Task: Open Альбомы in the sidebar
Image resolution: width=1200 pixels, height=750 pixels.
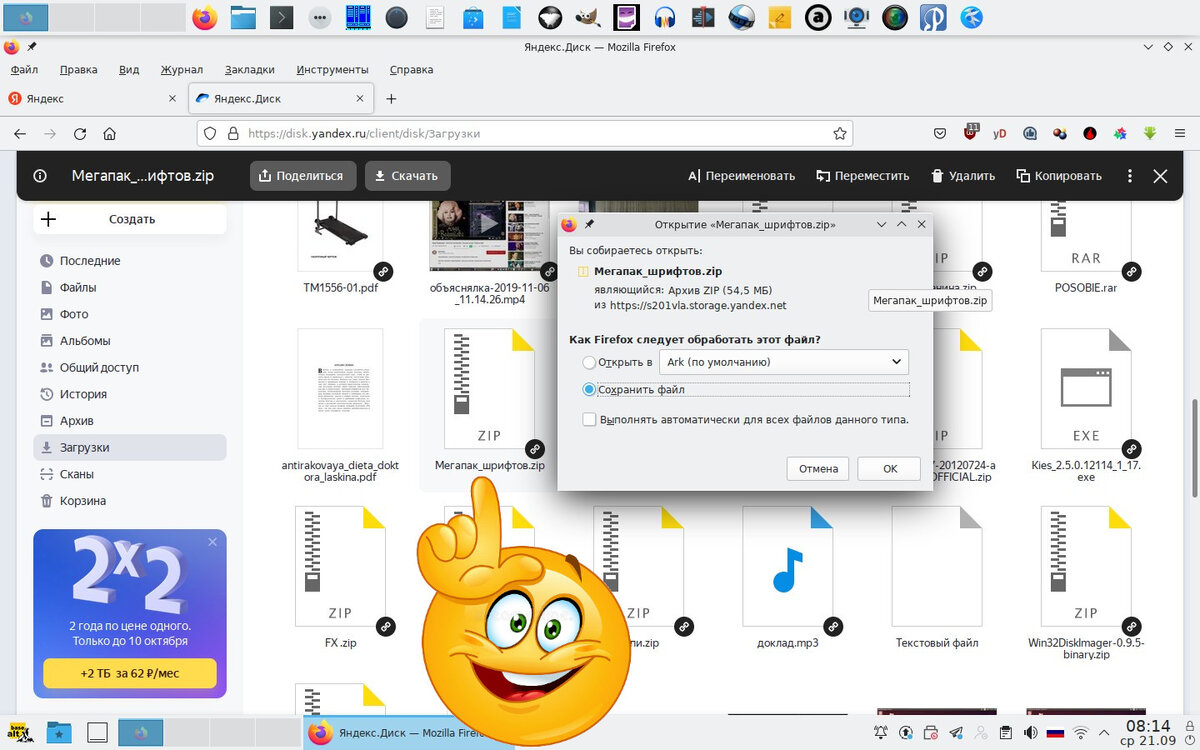Action: [130, 340]
